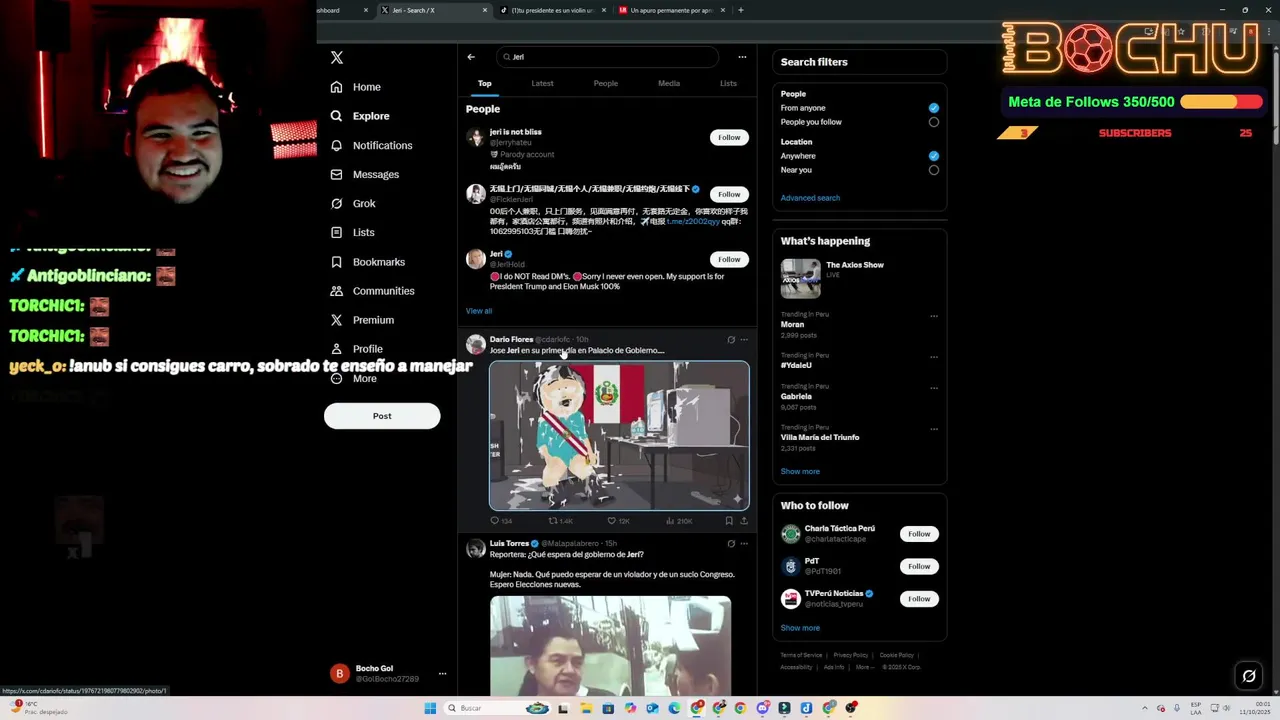This screenshot has height=720, width=1280.
Task: Switch to Latest tab
Action: pyautogui.click(x=542, y=84)
